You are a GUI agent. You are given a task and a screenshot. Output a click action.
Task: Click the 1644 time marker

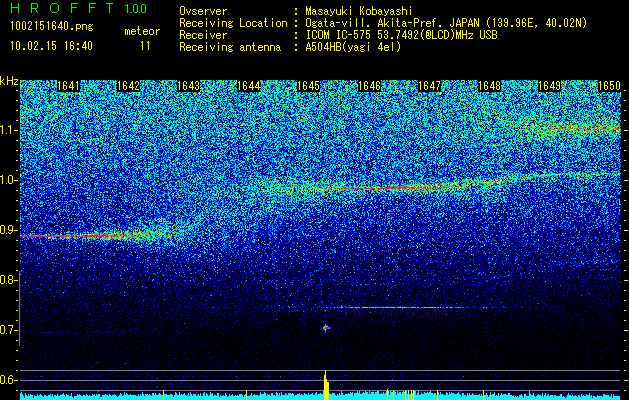click(x=249, y=86)
